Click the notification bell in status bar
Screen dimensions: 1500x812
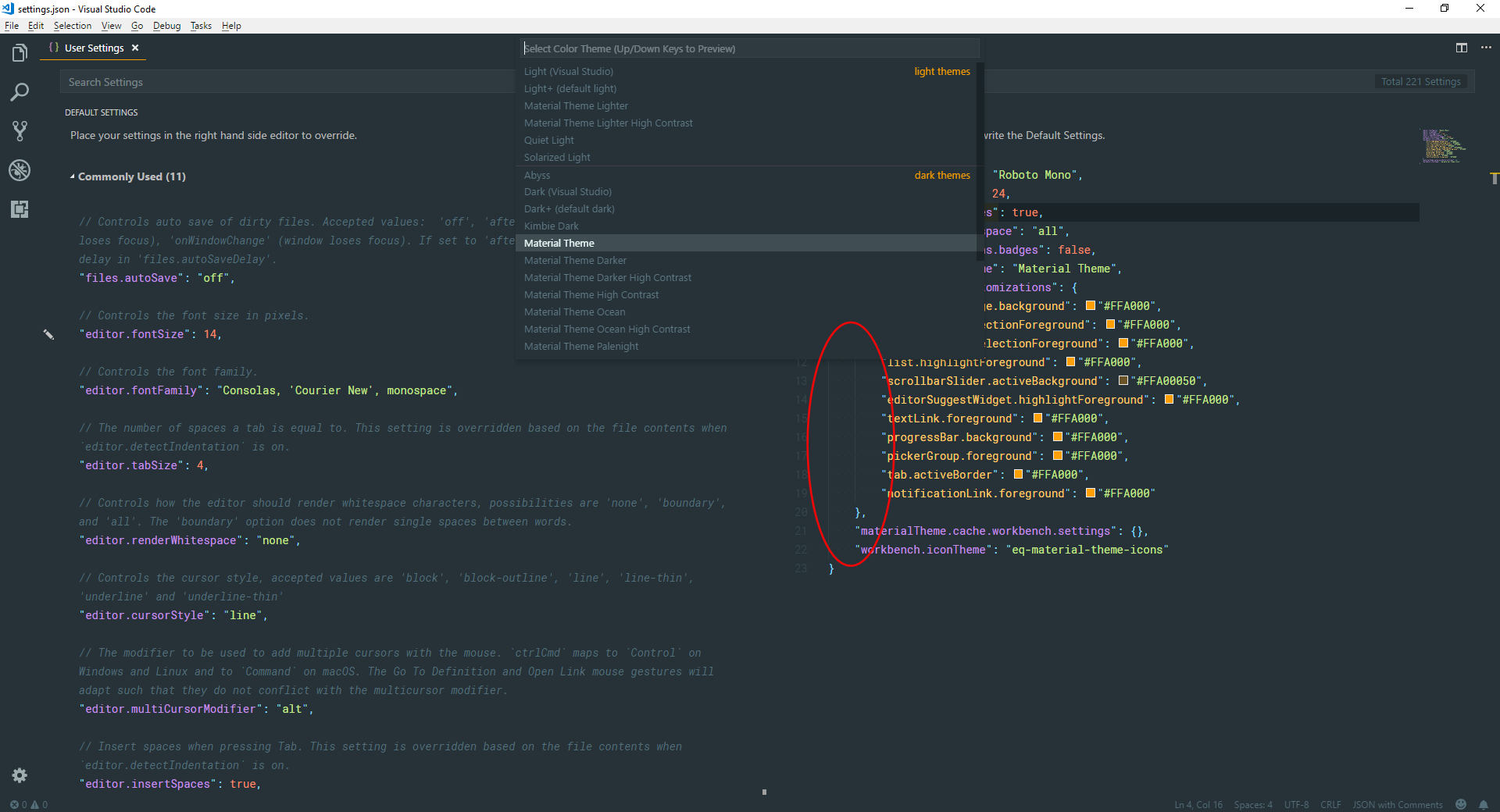[x=1484, y=805]
